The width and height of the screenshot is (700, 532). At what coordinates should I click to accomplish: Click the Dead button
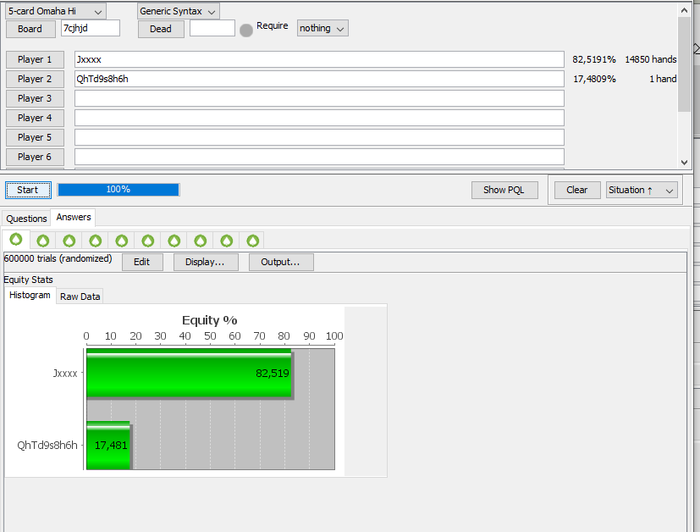tap(161, 29)
